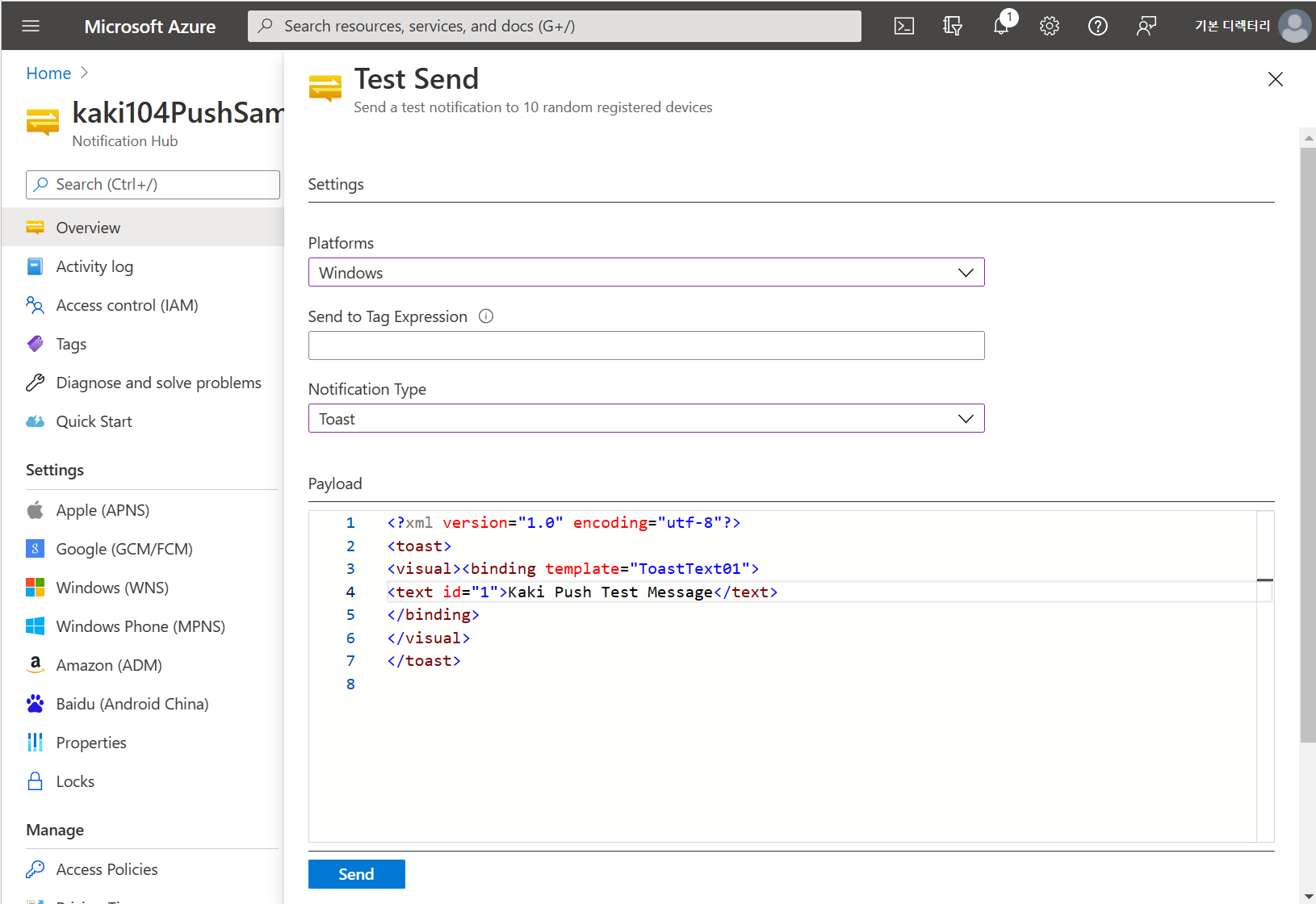Click payload line 4 text element

point(582,592)
